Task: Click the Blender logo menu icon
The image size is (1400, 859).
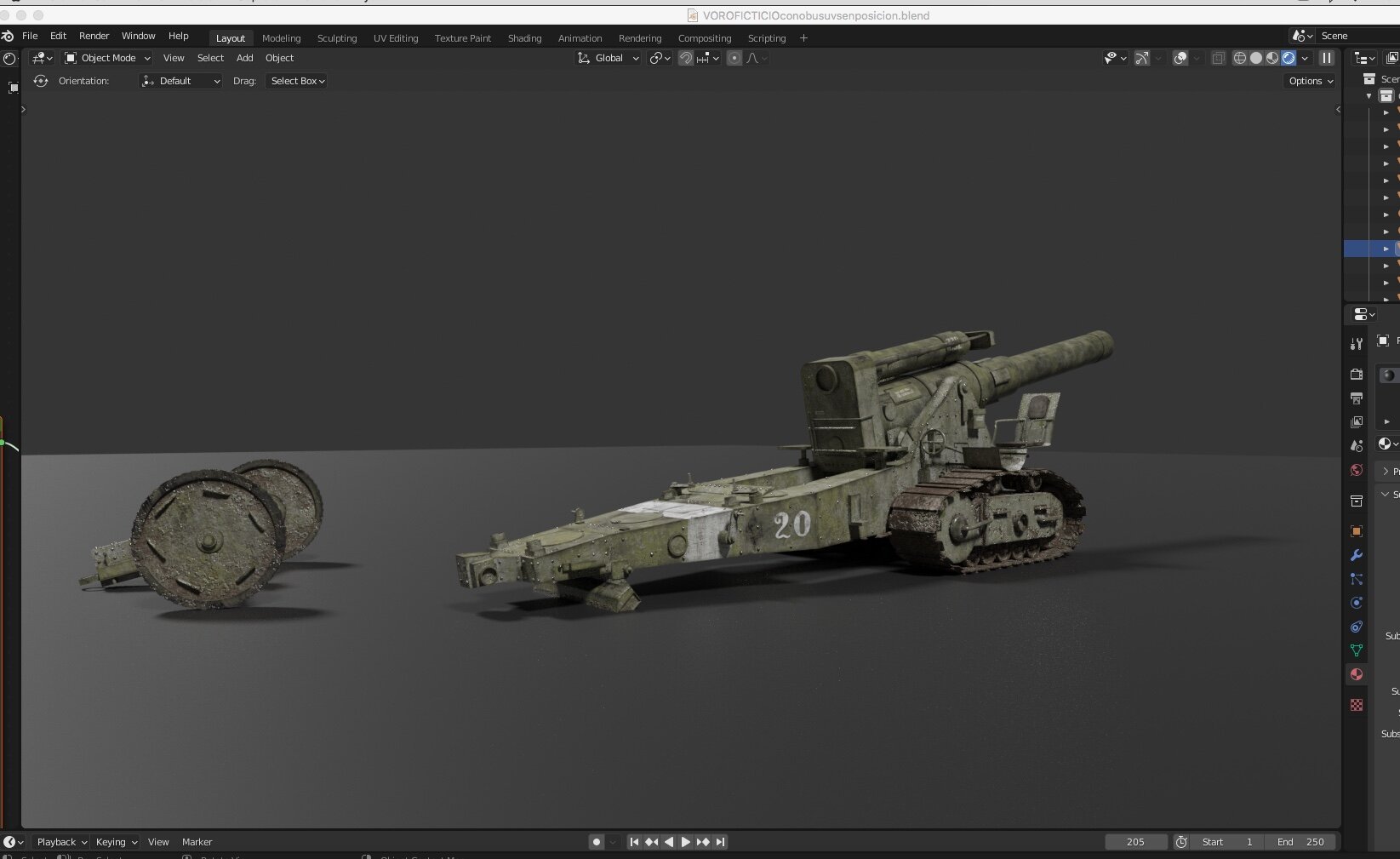Action: pos(8,36)
